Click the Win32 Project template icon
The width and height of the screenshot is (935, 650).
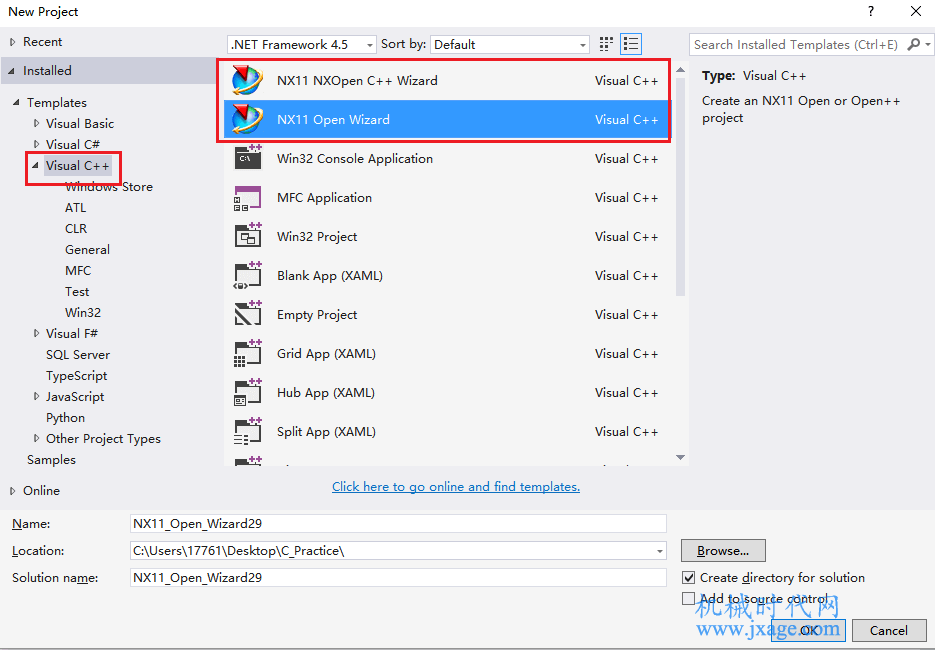click(x=248, y=236)
